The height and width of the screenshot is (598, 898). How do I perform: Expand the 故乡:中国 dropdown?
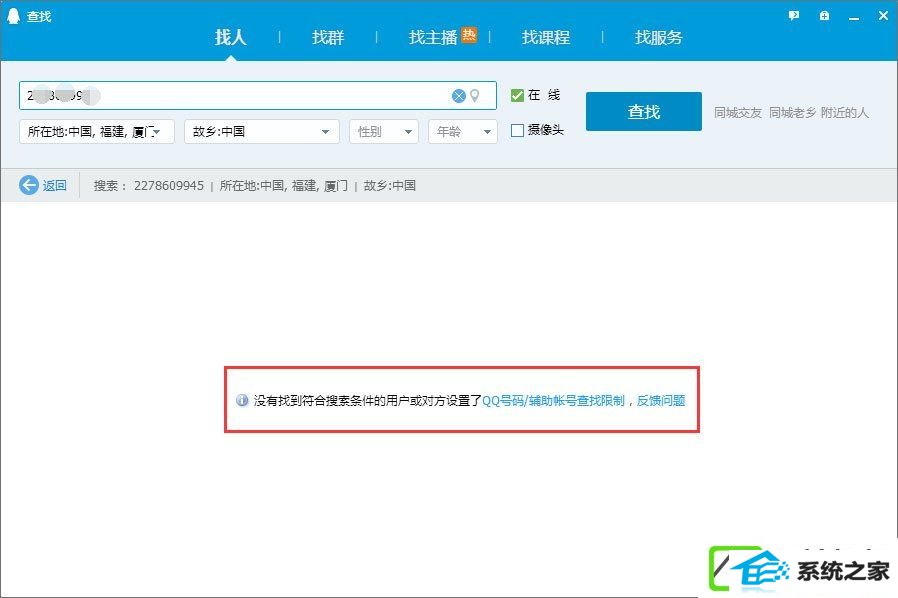(262, 132)
